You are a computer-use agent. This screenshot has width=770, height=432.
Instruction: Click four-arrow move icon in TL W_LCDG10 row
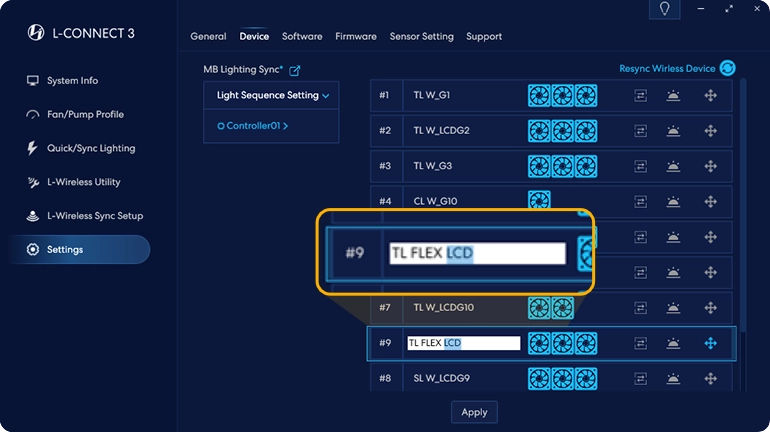[x=711, y=308]
